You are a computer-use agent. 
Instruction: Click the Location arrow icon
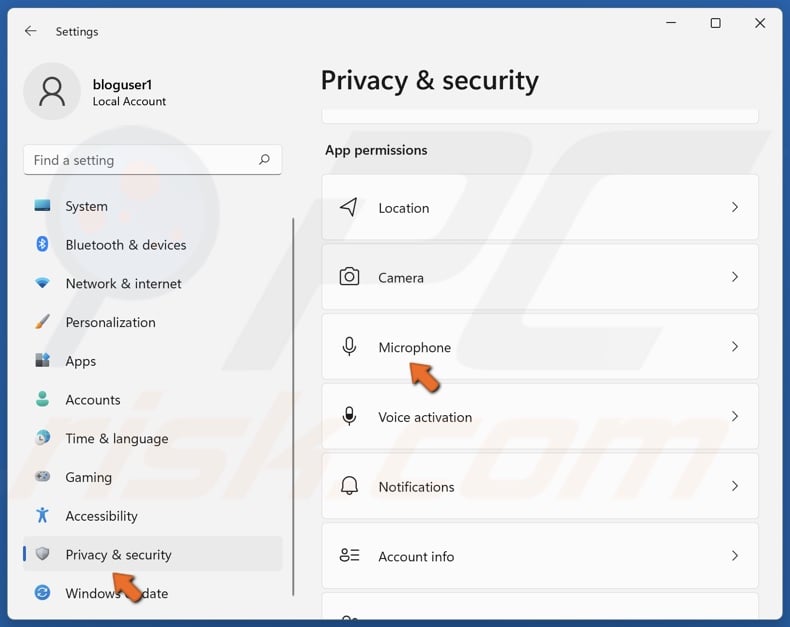click(349, 207)
